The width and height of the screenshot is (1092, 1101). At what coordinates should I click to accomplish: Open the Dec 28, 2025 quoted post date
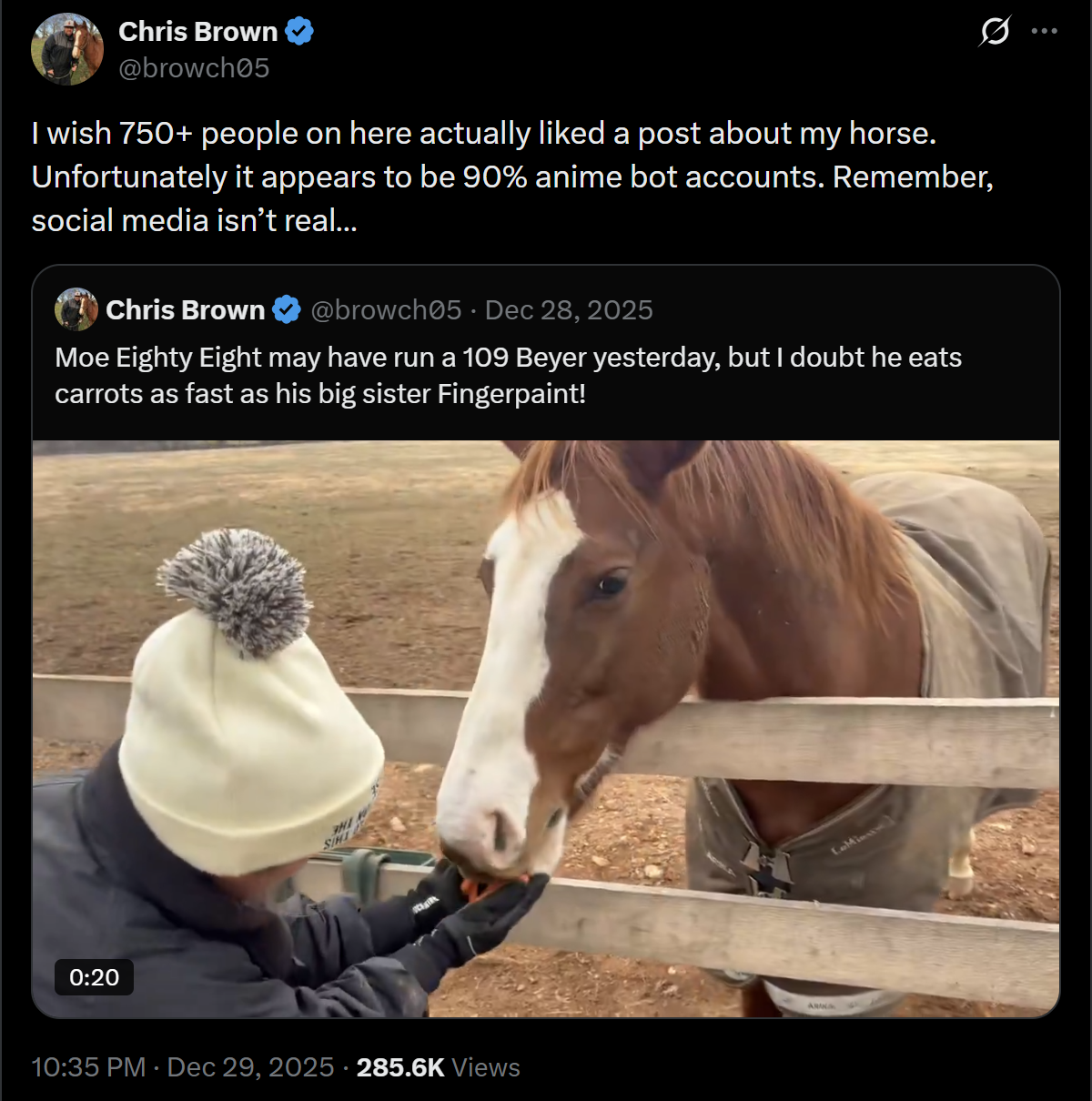(569, 310)
